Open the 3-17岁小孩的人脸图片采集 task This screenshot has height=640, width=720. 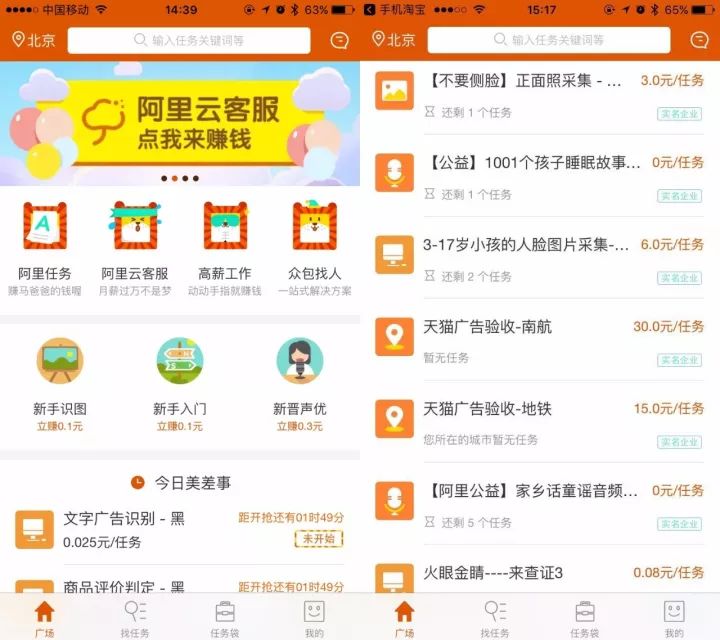click(x=540, y=259)
